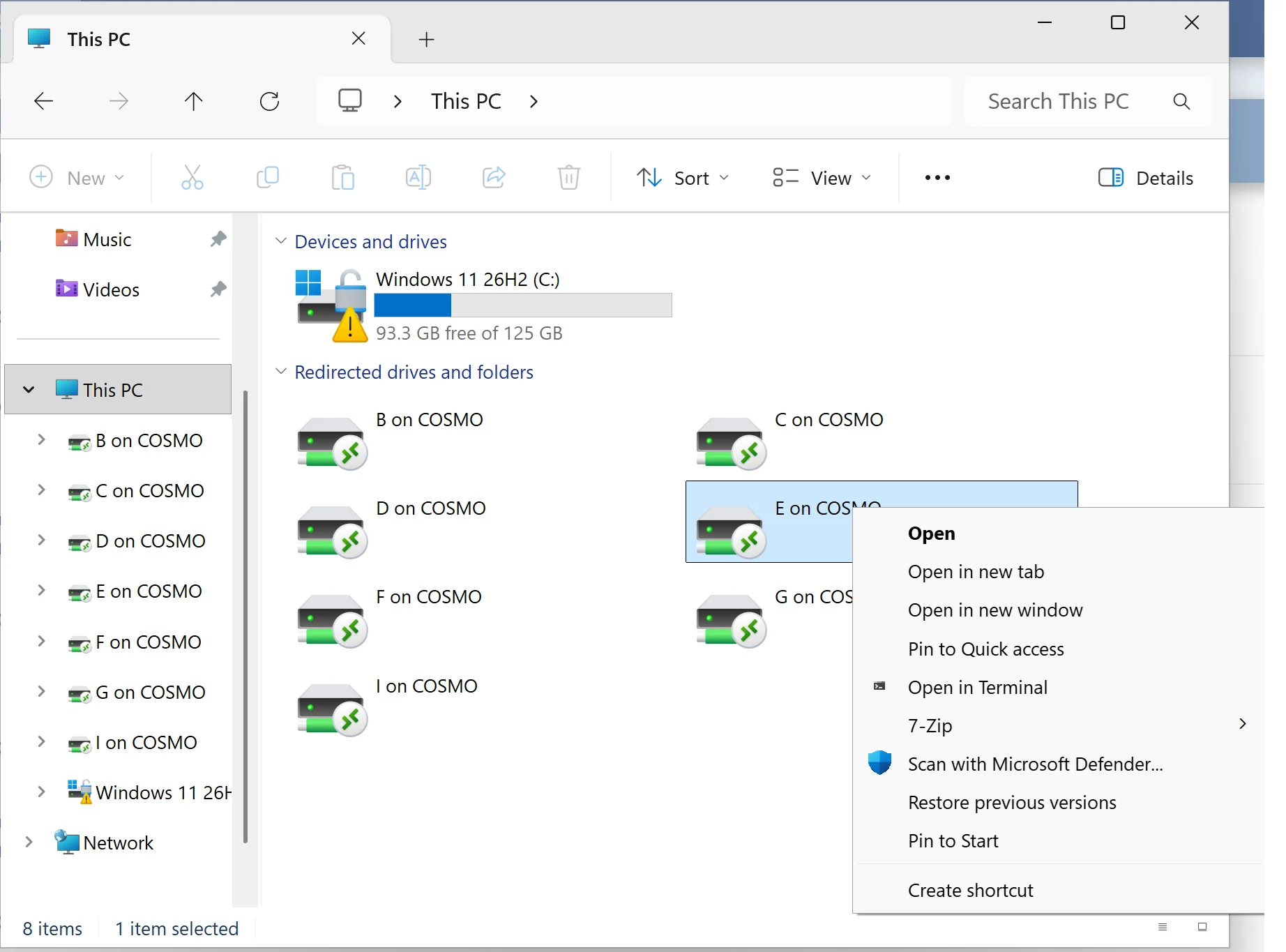Viewport: 1286px width, 952px height.
Task: Select the F on COSMO drive icon
Action: 333,621
